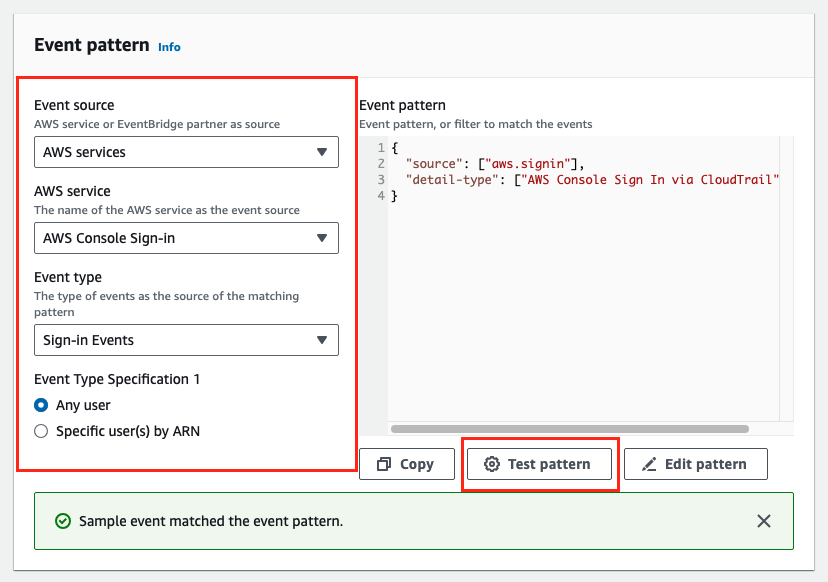Expand the Sign-in Events dropdown
828x582 pixels.
tap(186, 340)
